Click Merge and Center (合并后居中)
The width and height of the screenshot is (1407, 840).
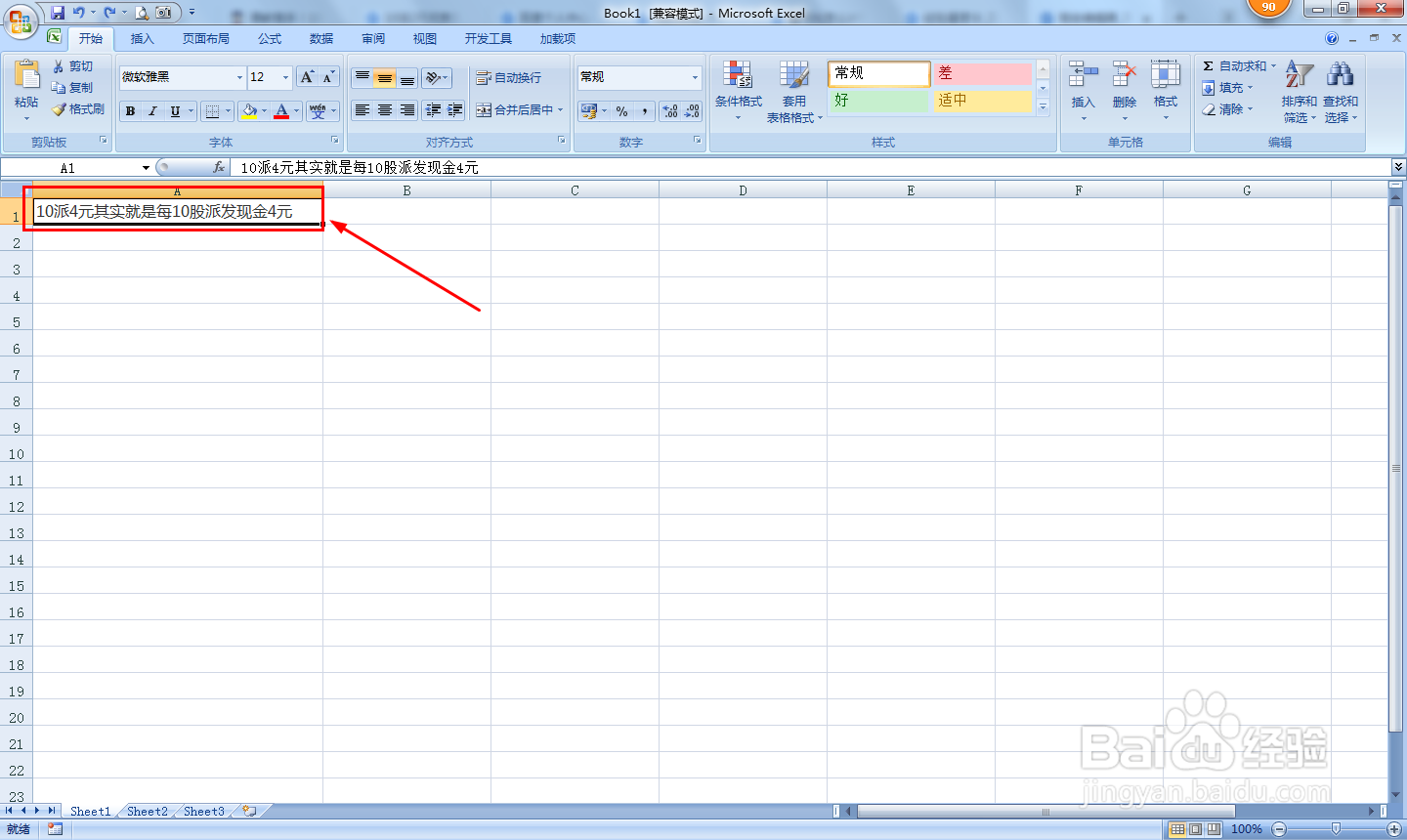click(x=514, y=110)
